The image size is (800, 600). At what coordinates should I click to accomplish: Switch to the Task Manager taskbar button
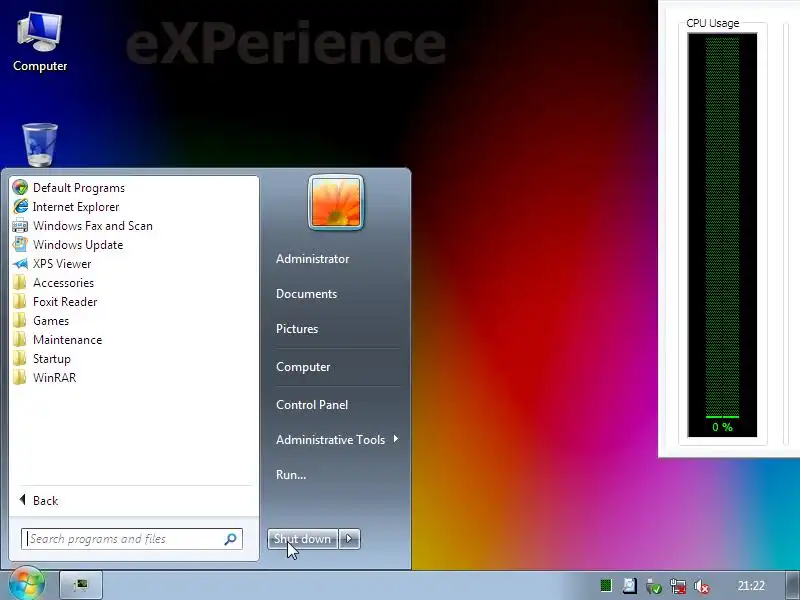pyautogui.click(x=81, y=585)
